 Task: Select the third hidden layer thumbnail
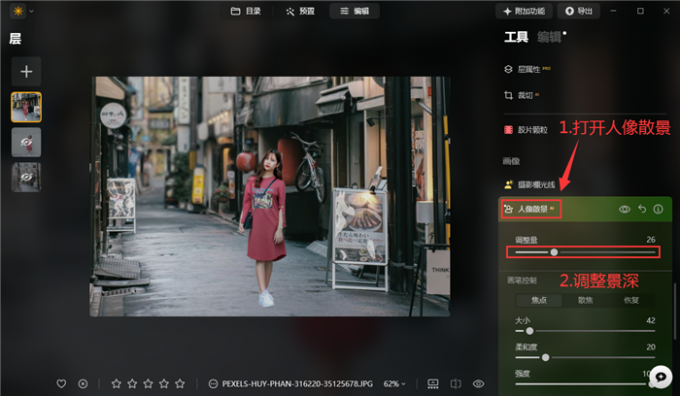pos(26,177)
